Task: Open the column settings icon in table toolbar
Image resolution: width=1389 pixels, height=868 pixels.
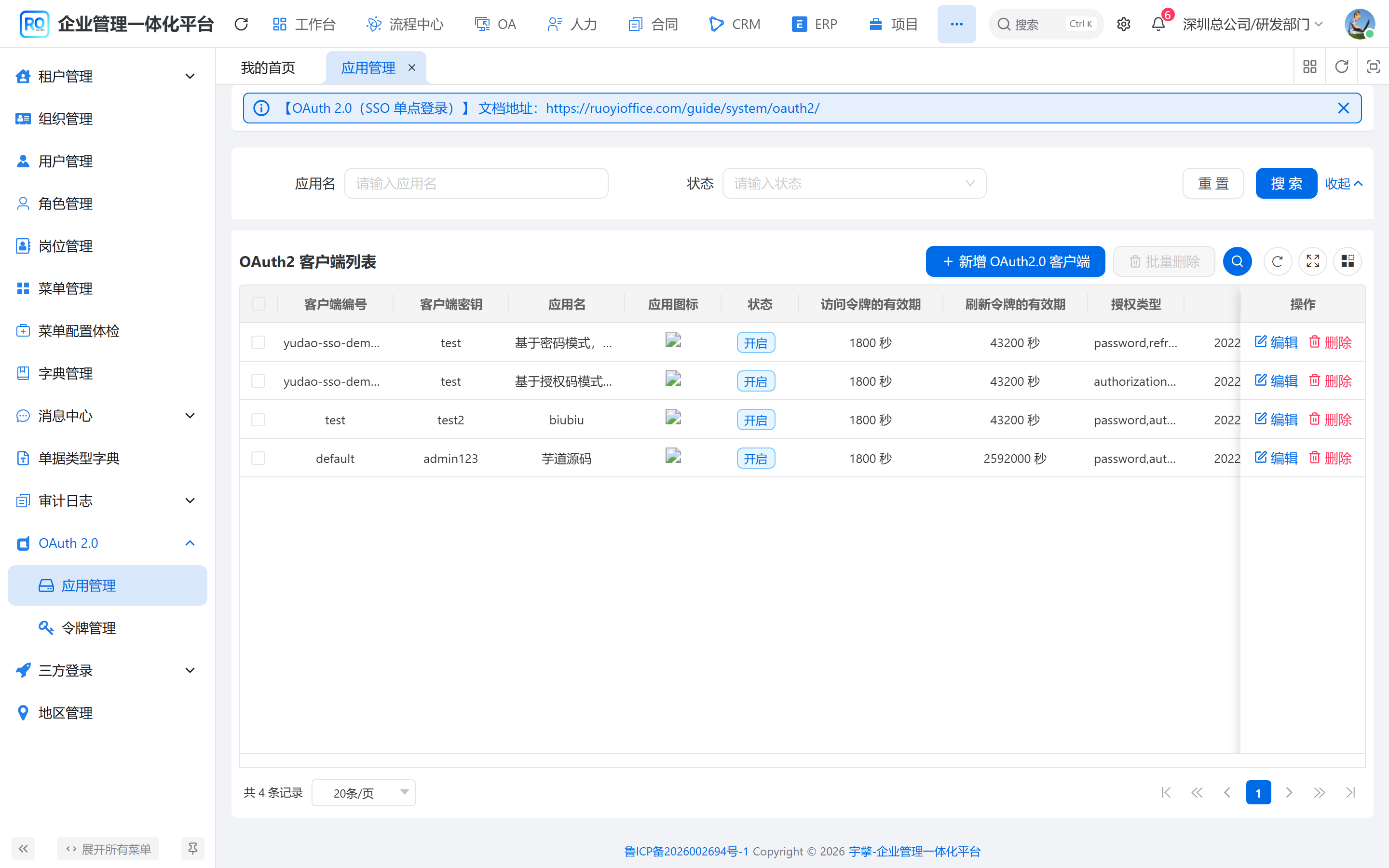Action: (x=1347, y=262)
